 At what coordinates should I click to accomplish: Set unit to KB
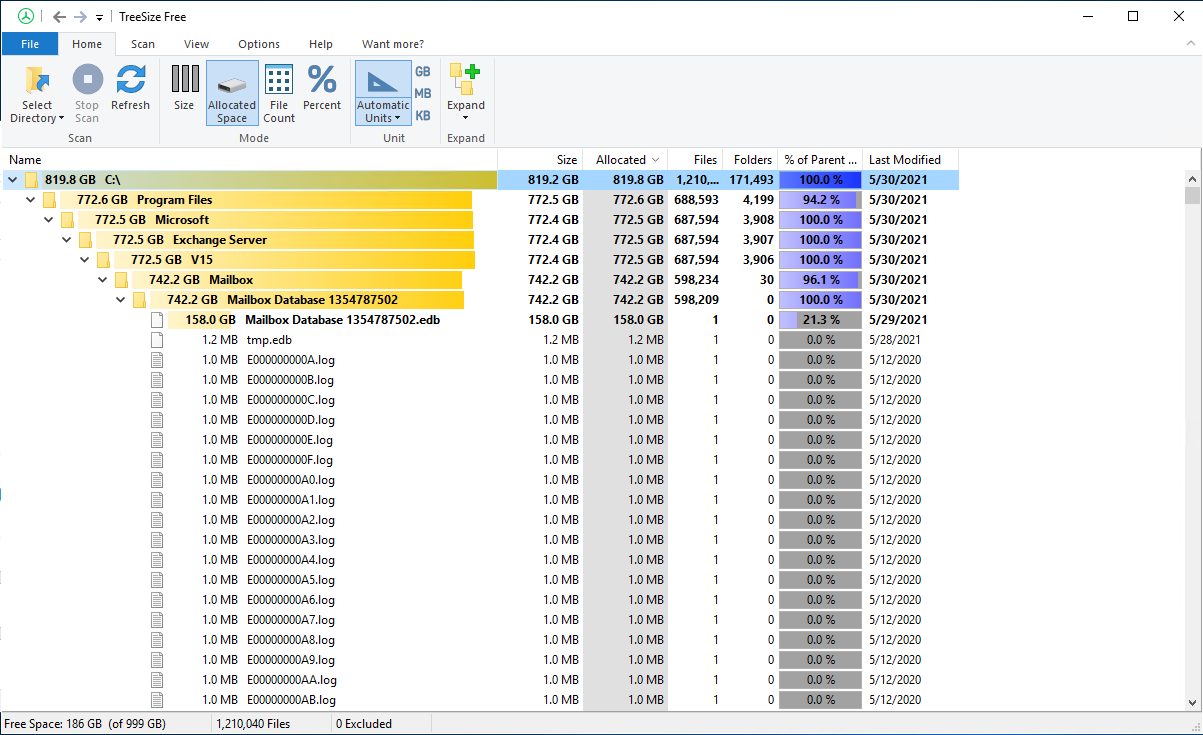click(x=423, y=116)
